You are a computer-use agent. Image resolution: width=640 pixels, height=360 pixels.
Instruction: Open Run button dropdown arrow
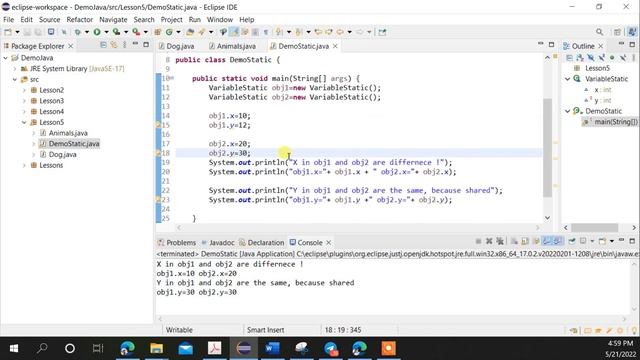[106, 32]
